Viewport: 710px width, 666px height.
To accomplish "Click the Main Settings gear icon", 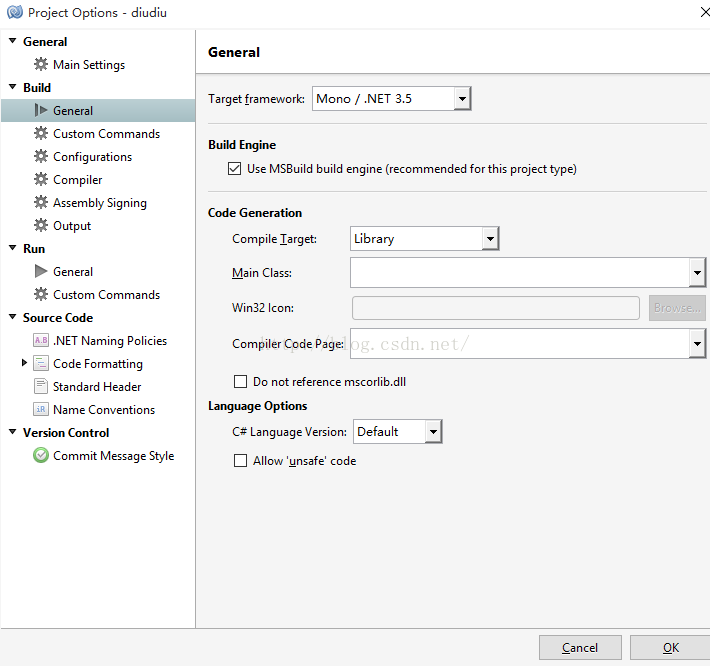I will (x=41, y=64).
